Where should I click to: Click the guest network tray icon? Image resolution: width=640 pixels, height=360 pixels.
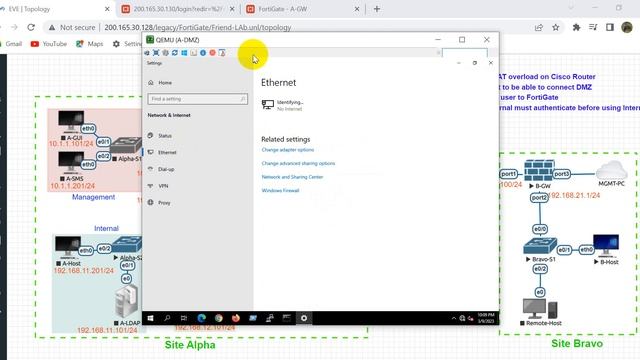point(462,318)
